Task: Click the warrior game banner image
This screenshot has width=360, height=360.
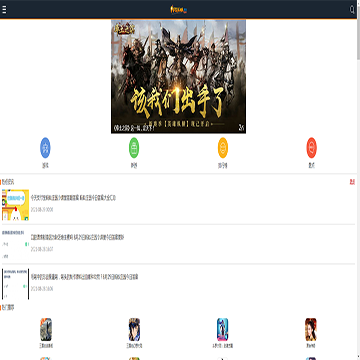Action: click(x=178, y=77)
